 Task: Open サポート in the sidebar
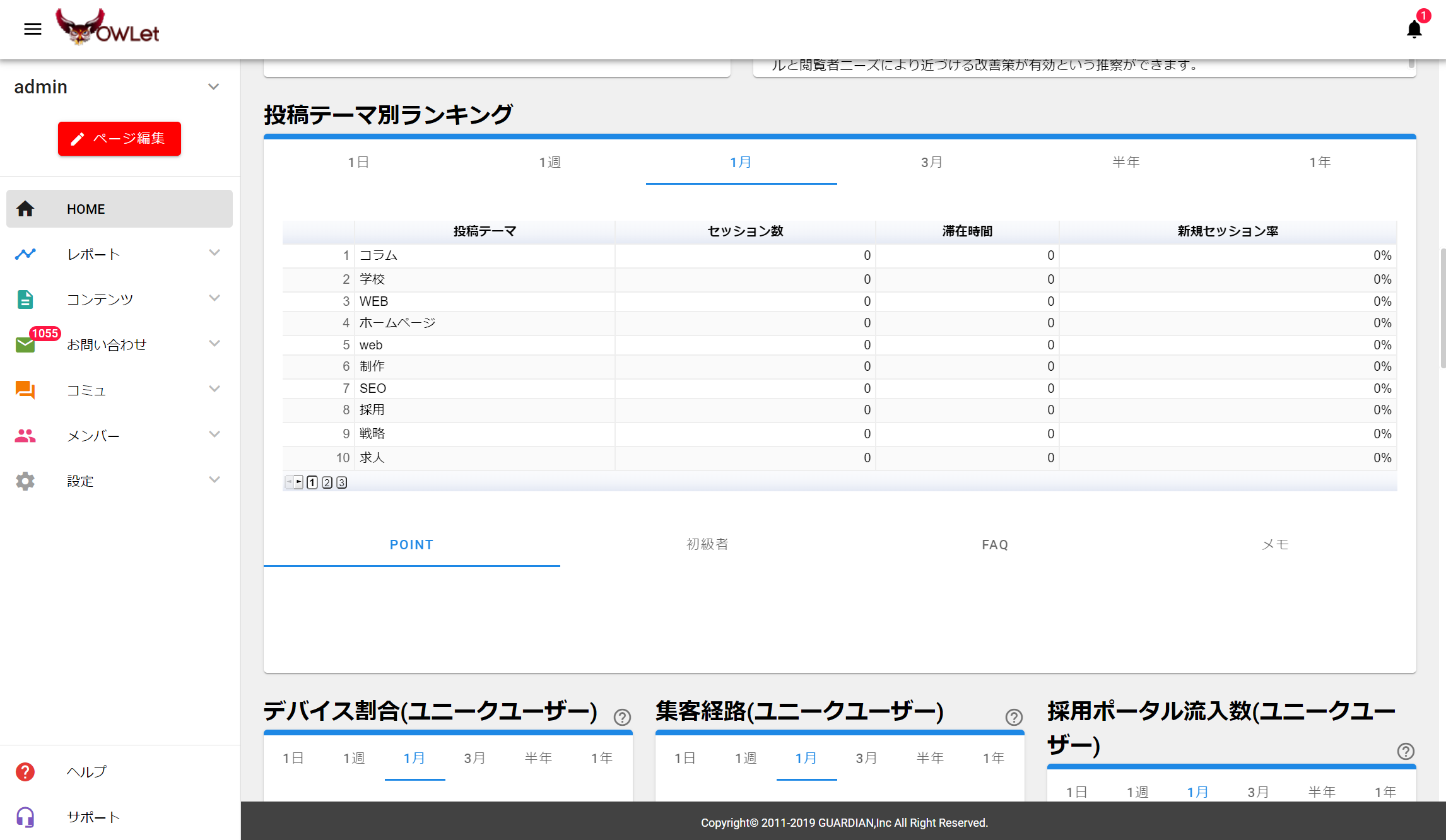119,817
